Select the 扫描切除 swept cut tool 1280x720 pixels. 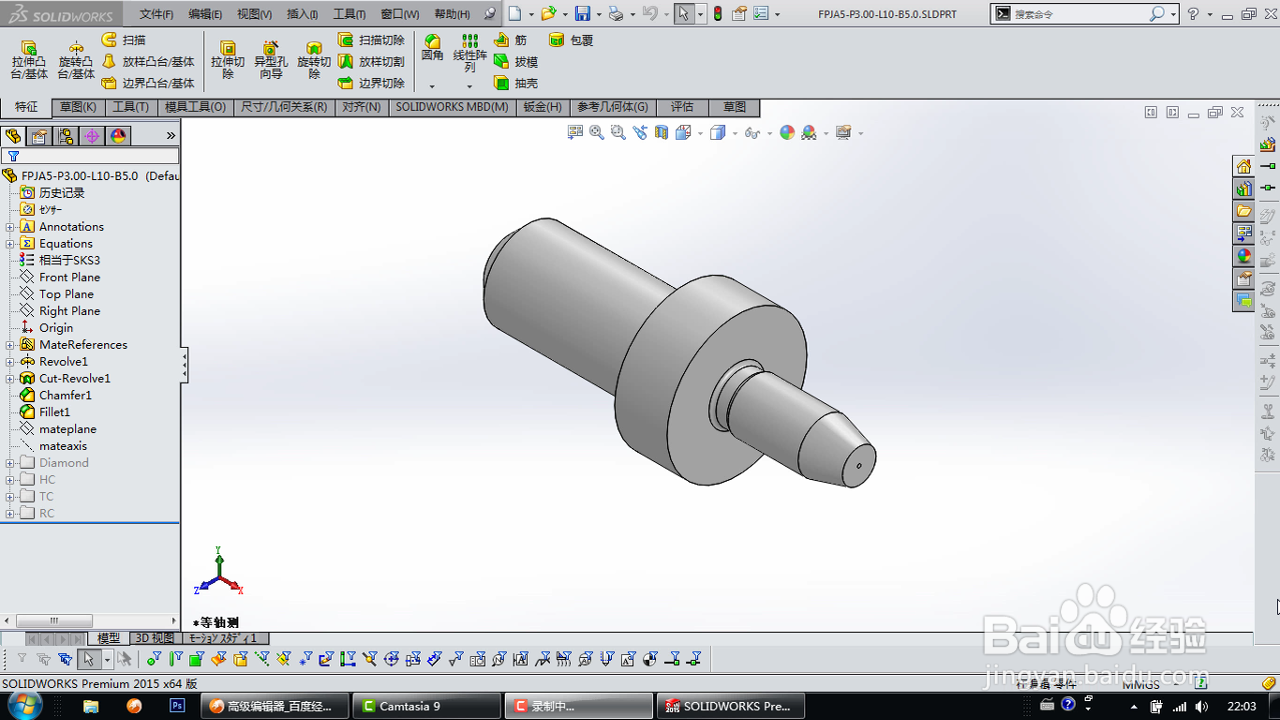point(371,40)
